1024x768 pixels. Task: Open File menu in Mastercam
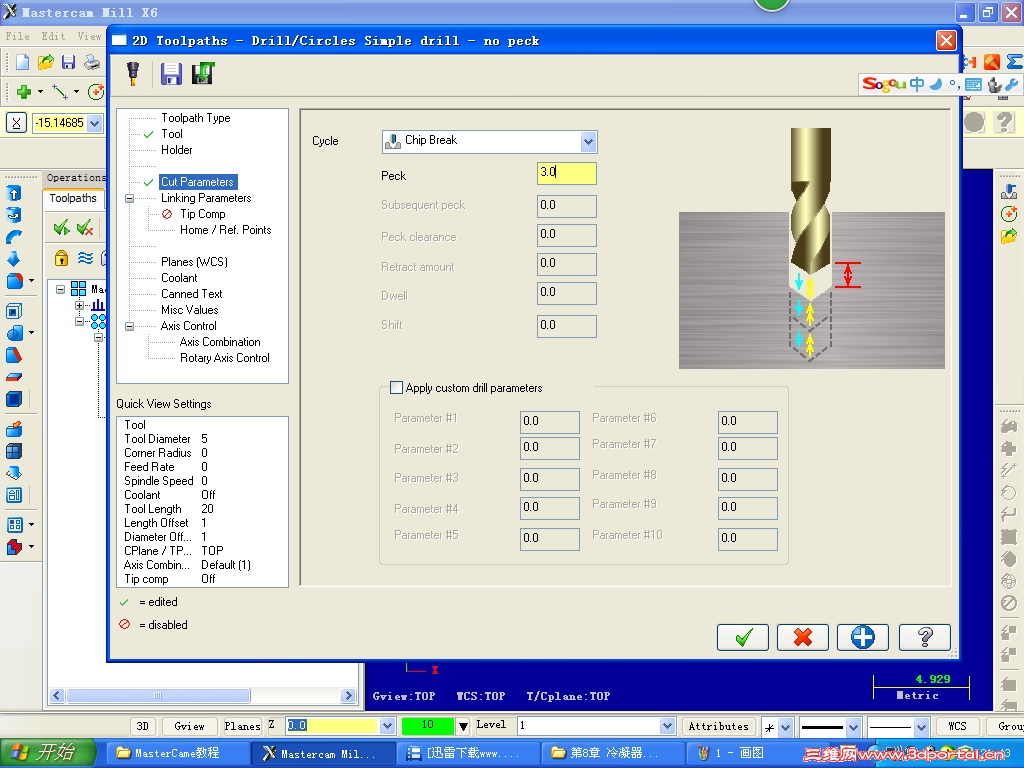click(18, 36)
